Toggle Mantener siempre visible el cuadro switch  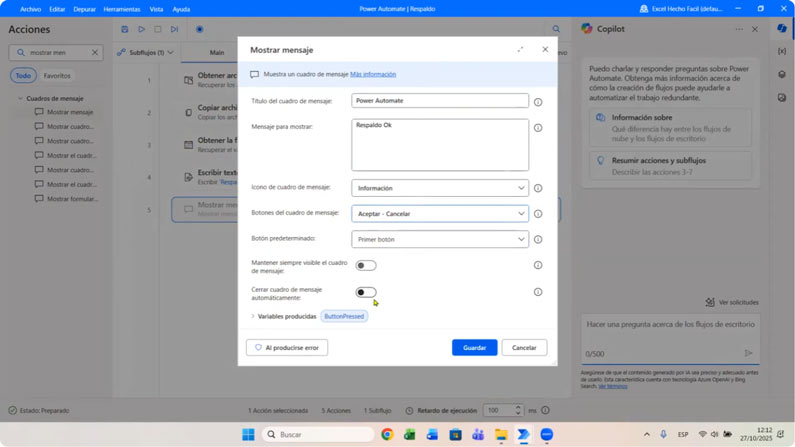click(366, 266)
